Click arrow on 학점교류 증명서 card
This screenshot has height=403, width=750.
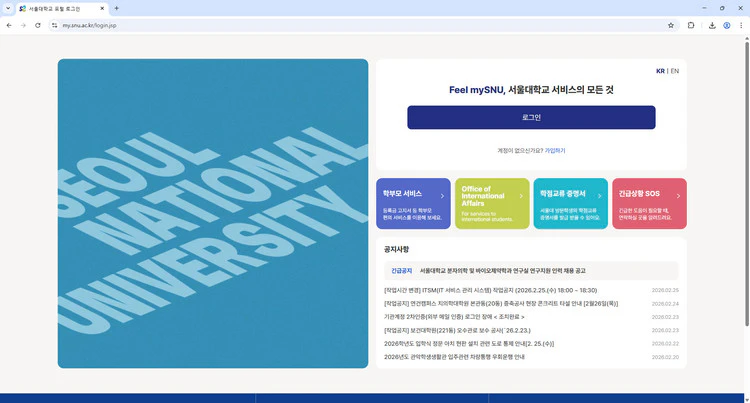[599, 196]
